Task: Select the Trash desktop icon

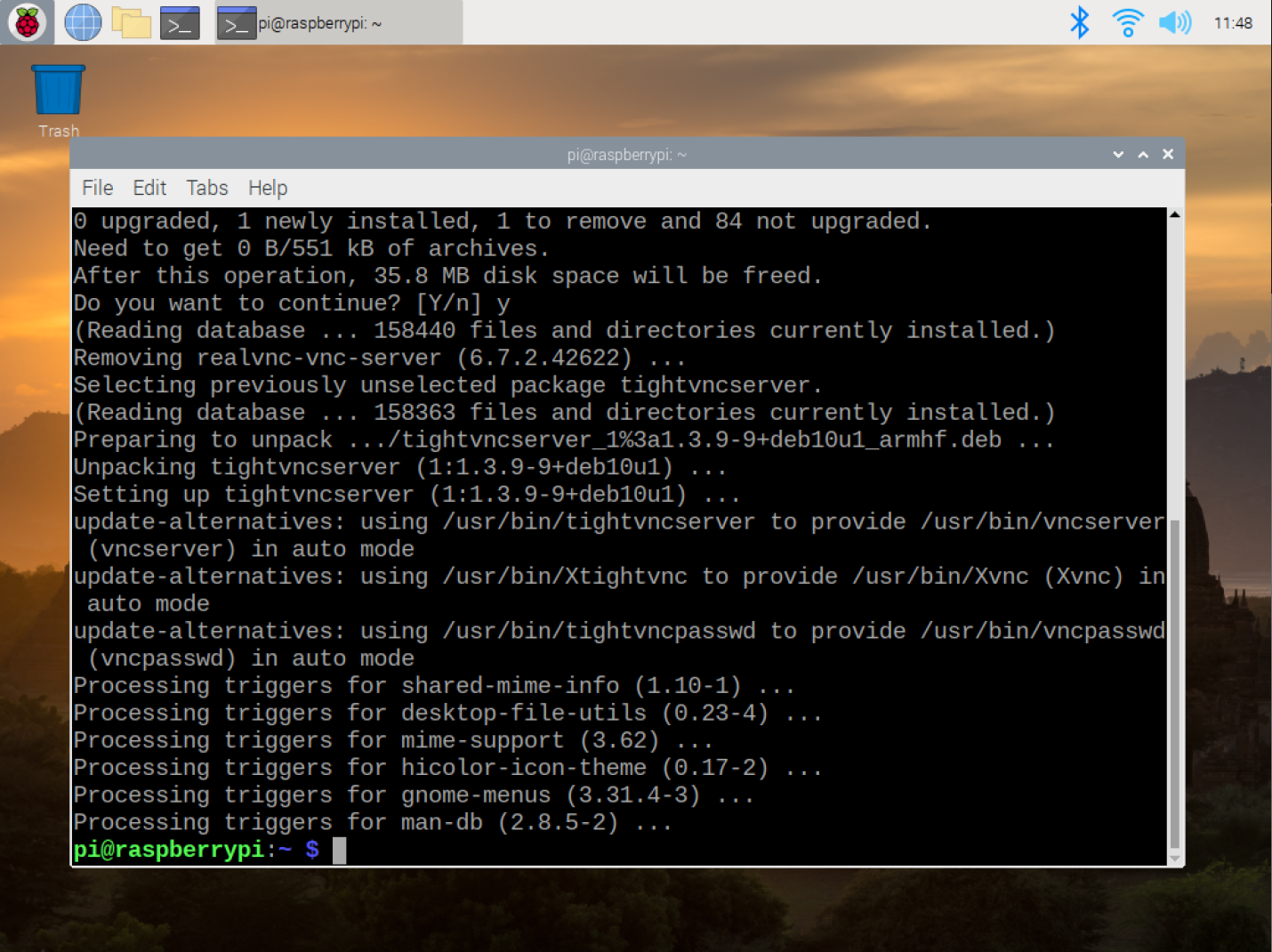Action: tap(59, 101)
